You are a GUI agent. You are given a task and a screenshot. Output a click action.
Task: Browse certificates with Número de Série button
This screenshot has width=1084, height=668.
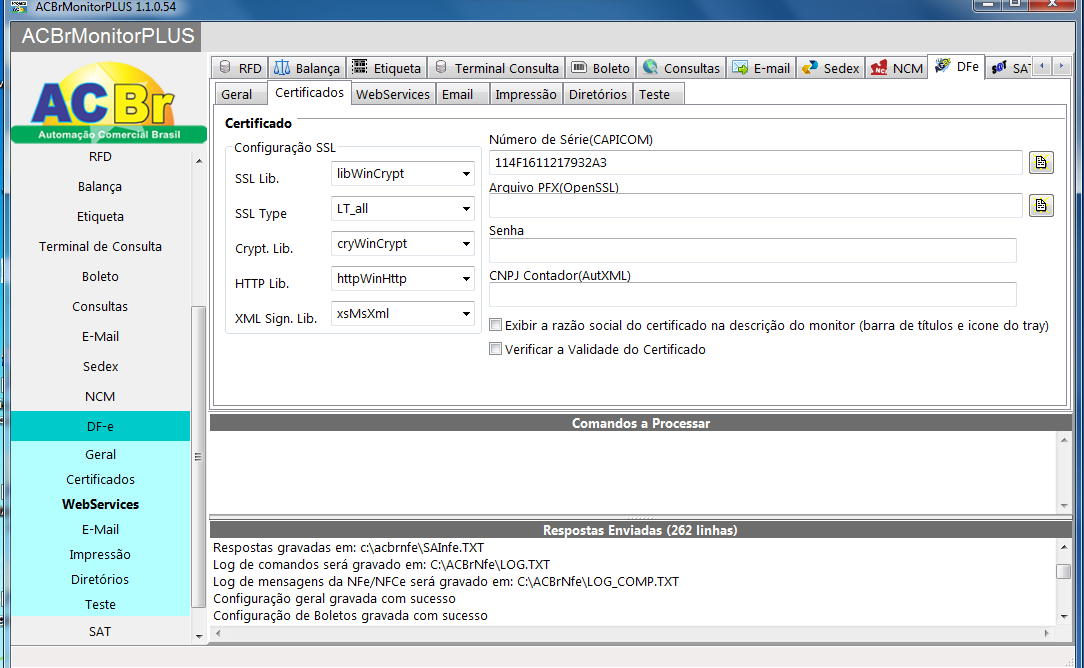[1041, 163]
